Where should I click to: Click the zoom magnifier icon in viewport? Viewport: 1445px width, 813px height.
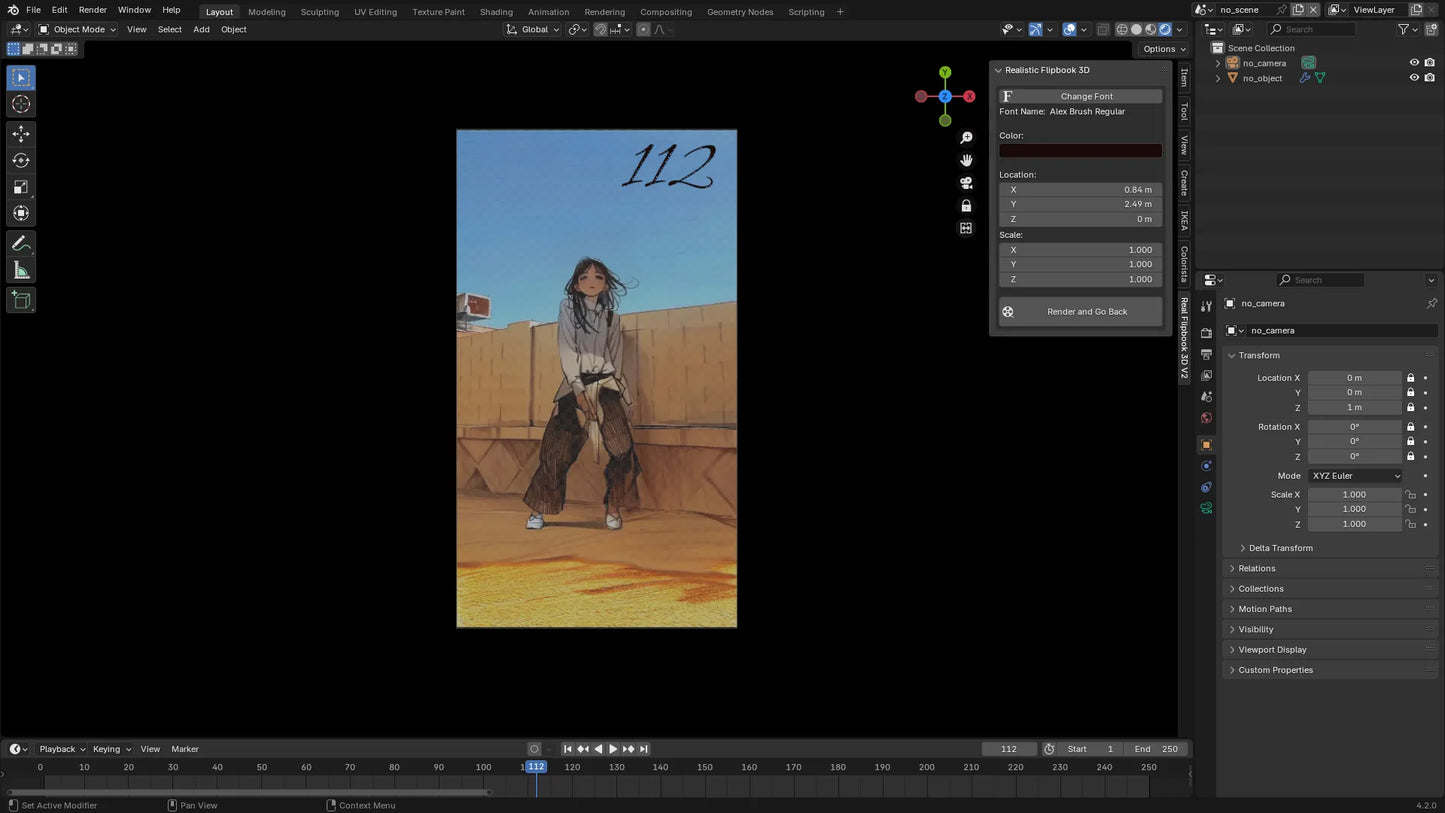coord(966,138)
